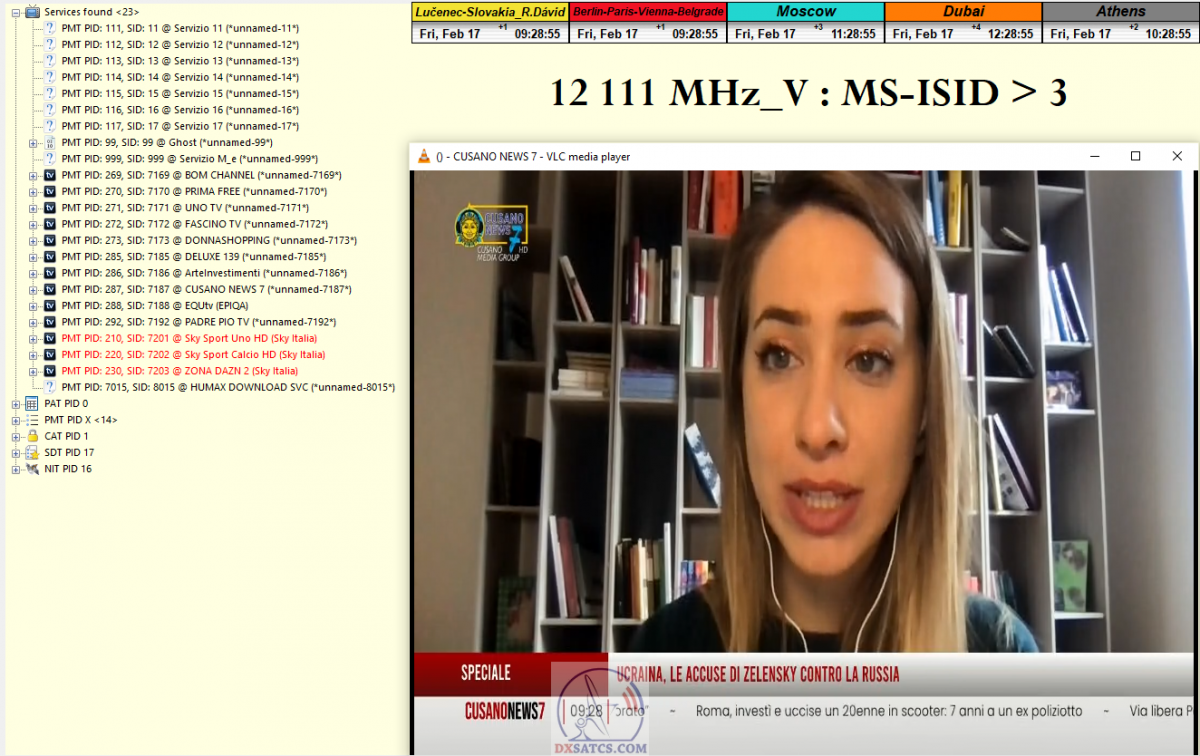This screenshot has width=1200, height=756.
Task: Click the question mark icon for Servizio 11
Action: tap(49, 29)
